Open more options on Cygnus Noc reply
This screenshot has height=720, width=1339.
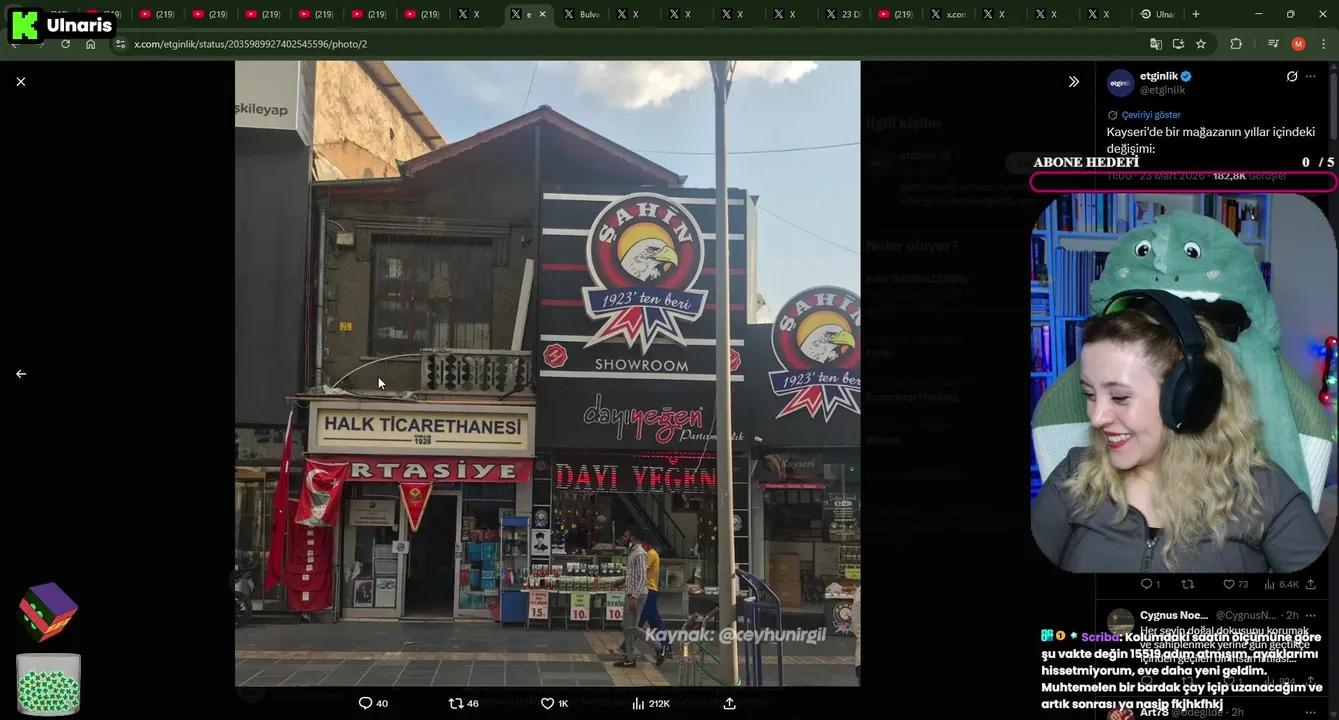1312,615
